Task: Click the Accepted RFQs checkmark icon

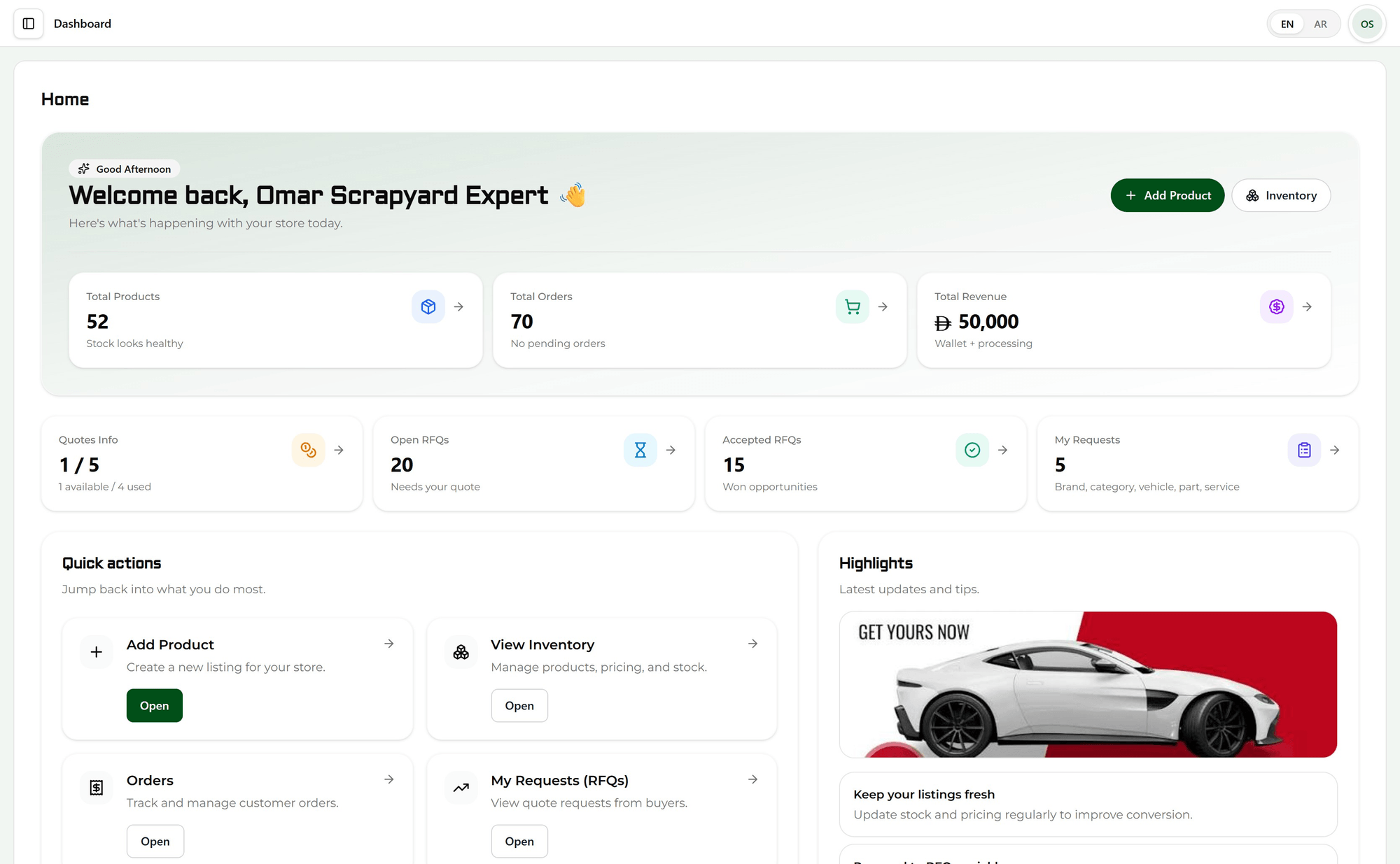Action: coord(972,450)
